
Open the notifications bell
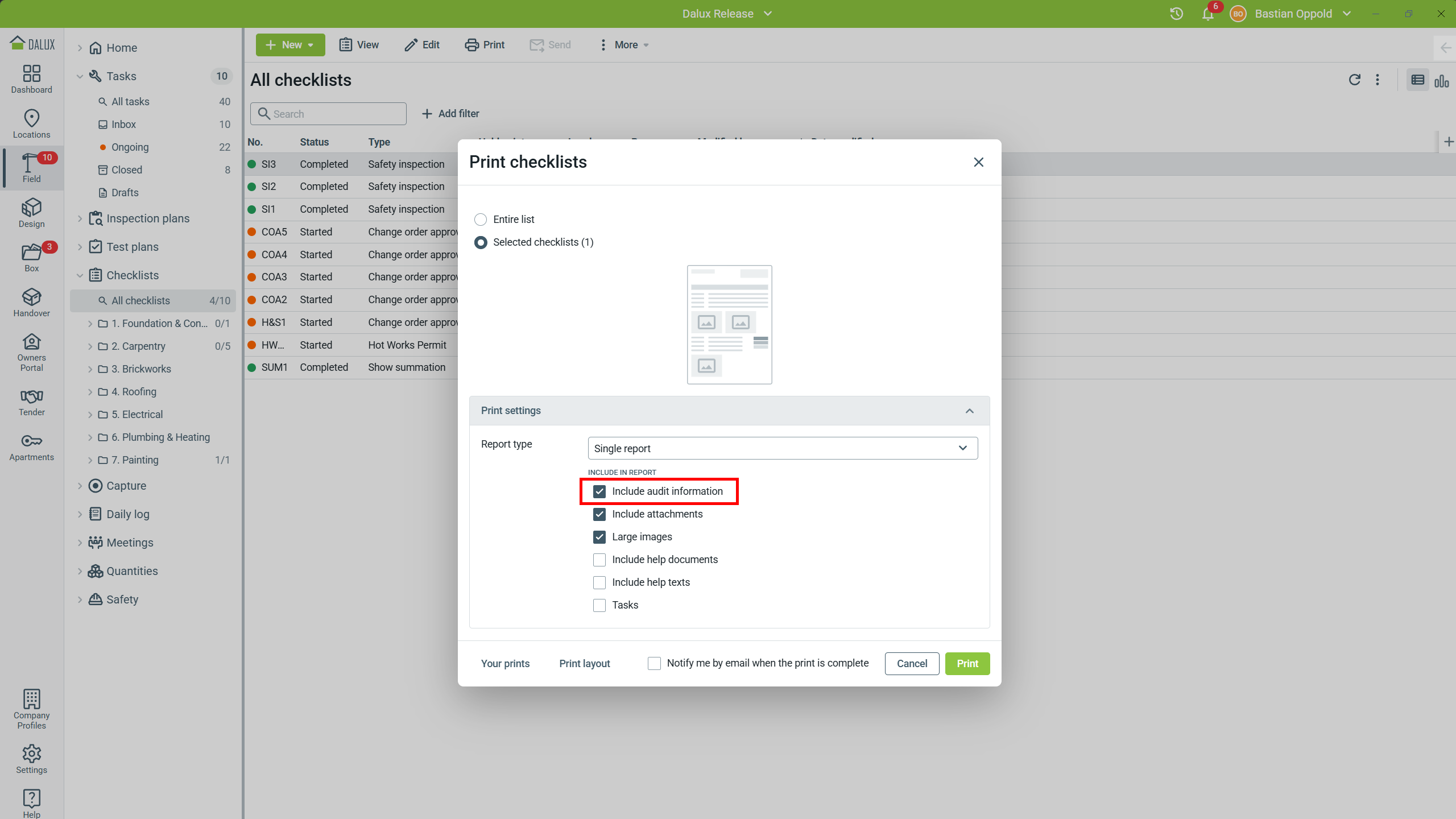click(1208, 14)
